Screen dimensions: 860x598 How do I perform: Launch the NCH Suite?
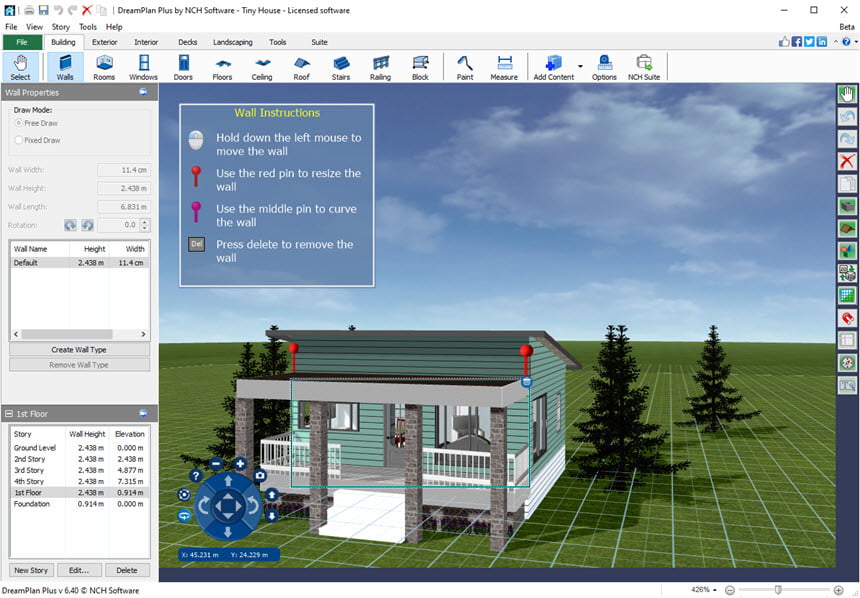(x=644, y=67)
